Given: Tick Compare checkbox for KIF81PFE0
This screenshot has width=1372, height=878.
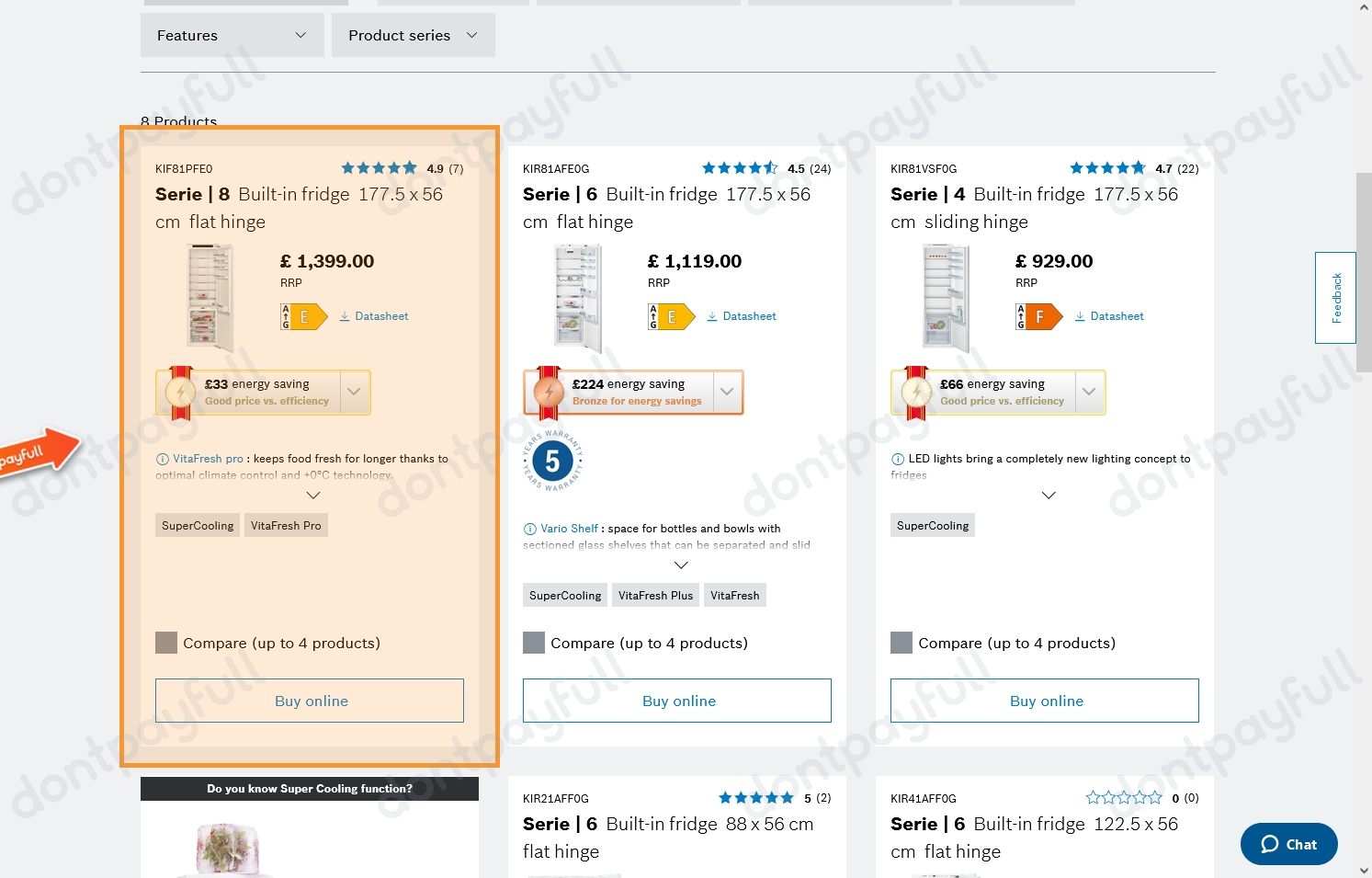Looking at the screenshot, I should pyautogui.click(x=166, y=643).
